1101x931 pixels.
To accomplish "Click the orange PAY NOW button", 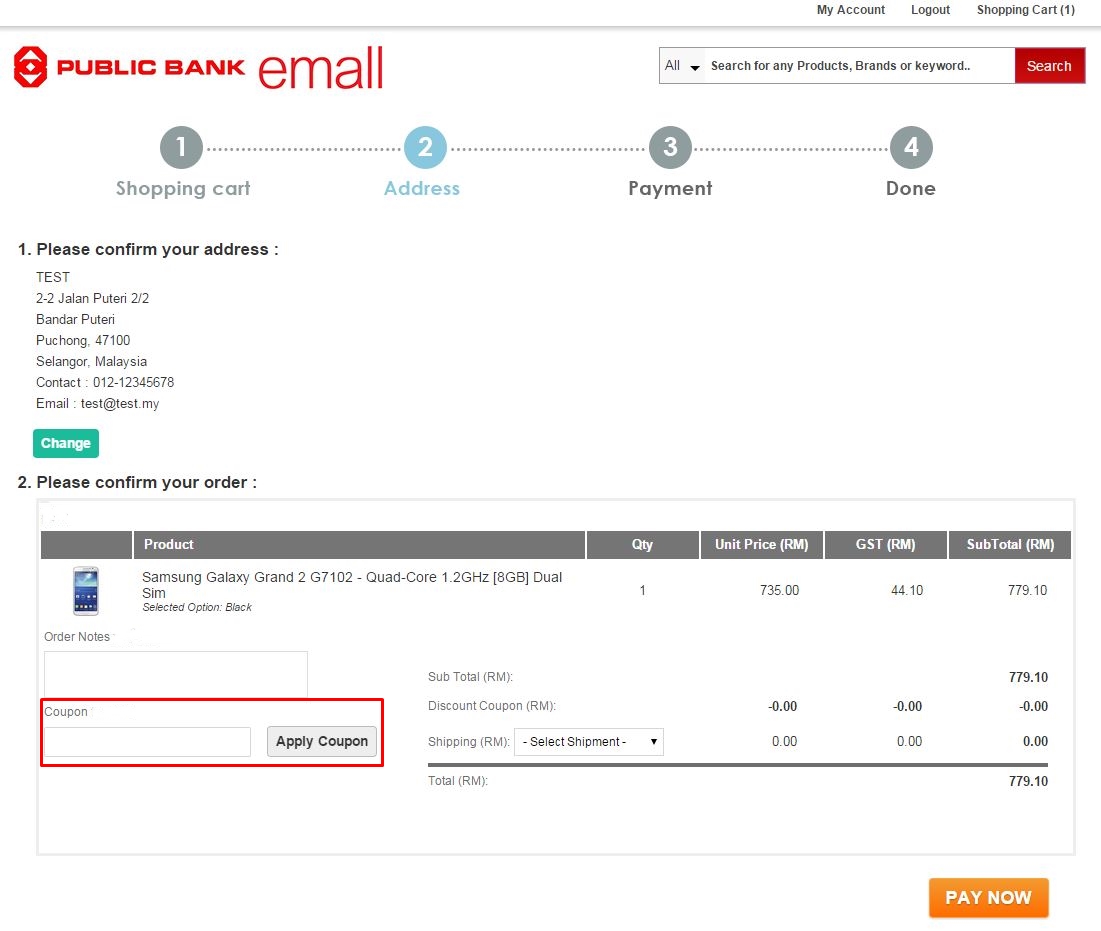I will [x=988, y=897].
